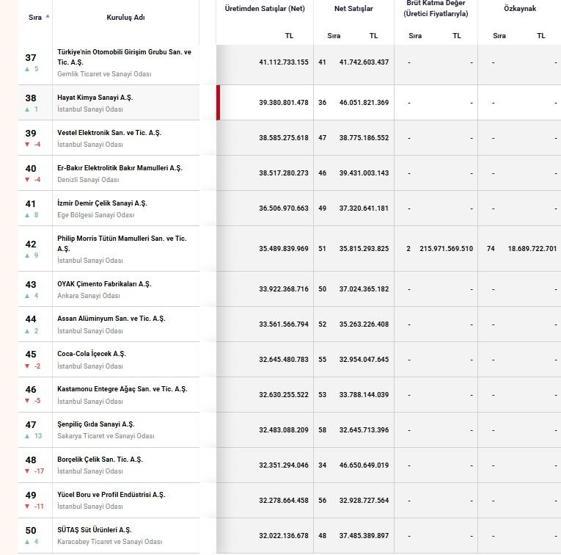Select the Özkaynak column header

(520, 8)
